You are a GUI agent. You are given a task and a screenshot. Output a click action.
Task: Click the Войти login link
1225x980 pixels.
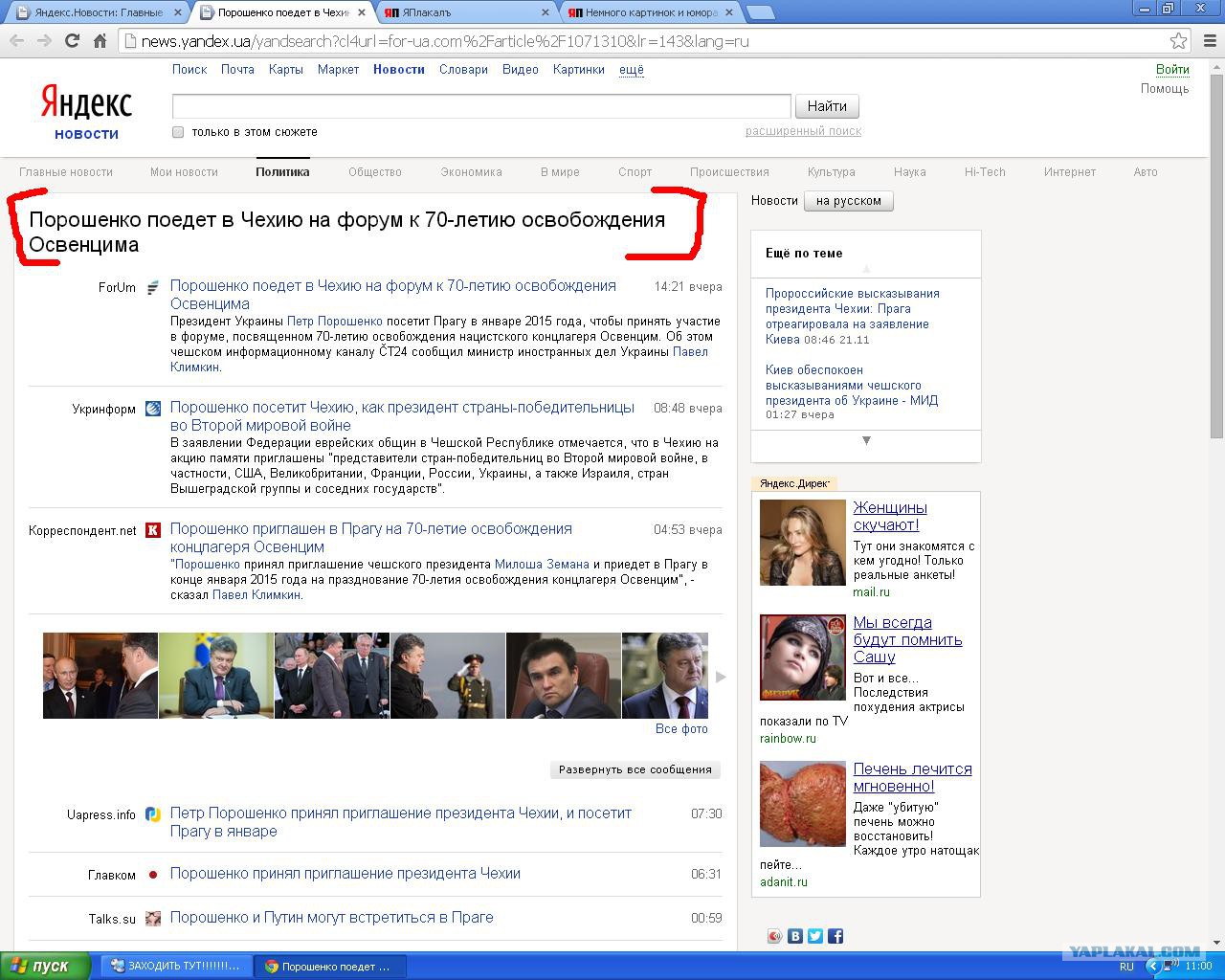pos(1172,70)
